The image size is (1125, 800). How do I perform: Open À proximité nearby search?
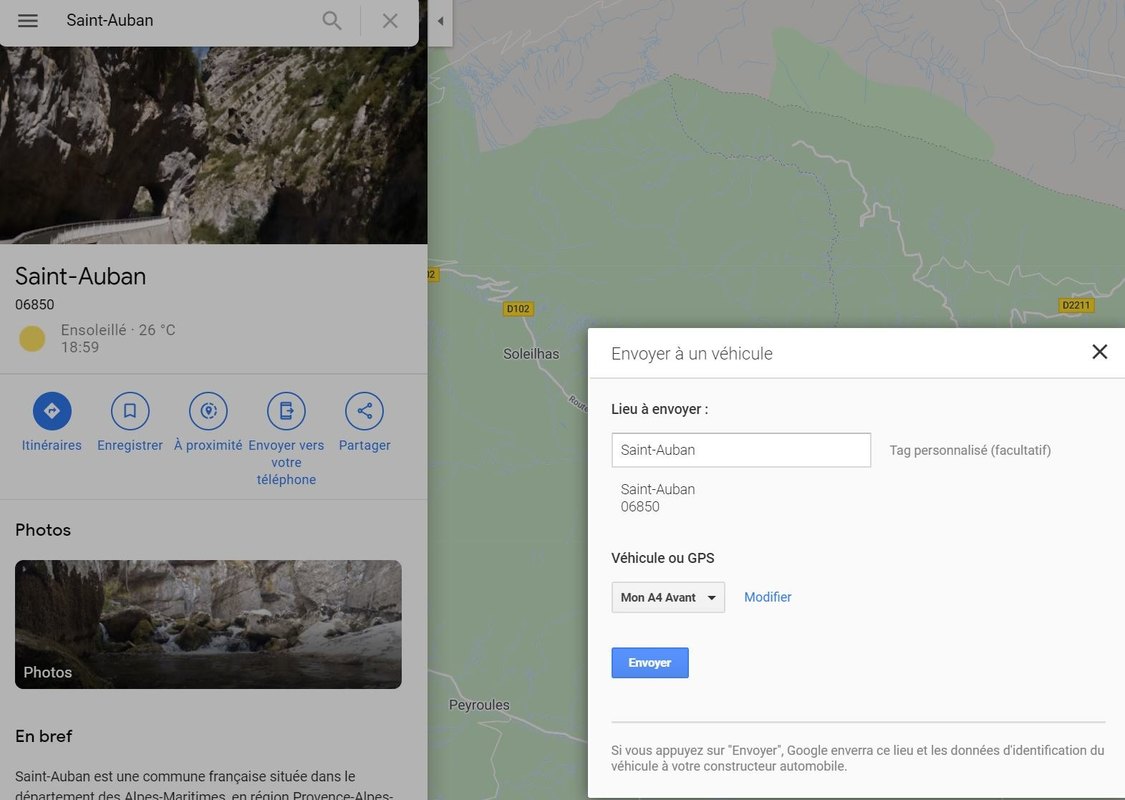[208, 411]
